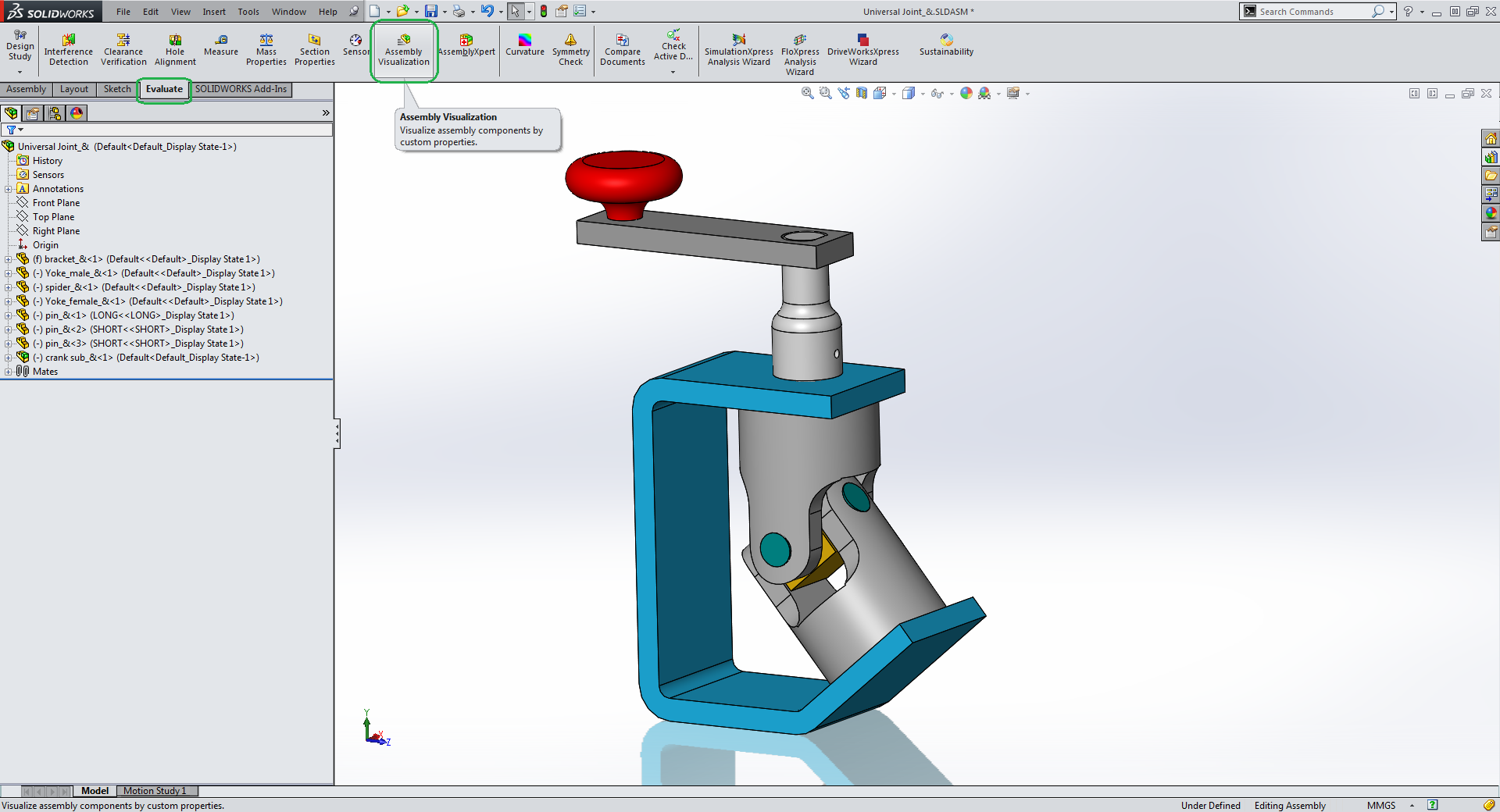Open Design Library in task pane
The height and width of the screenshot is (812, 1500).
1491,157
